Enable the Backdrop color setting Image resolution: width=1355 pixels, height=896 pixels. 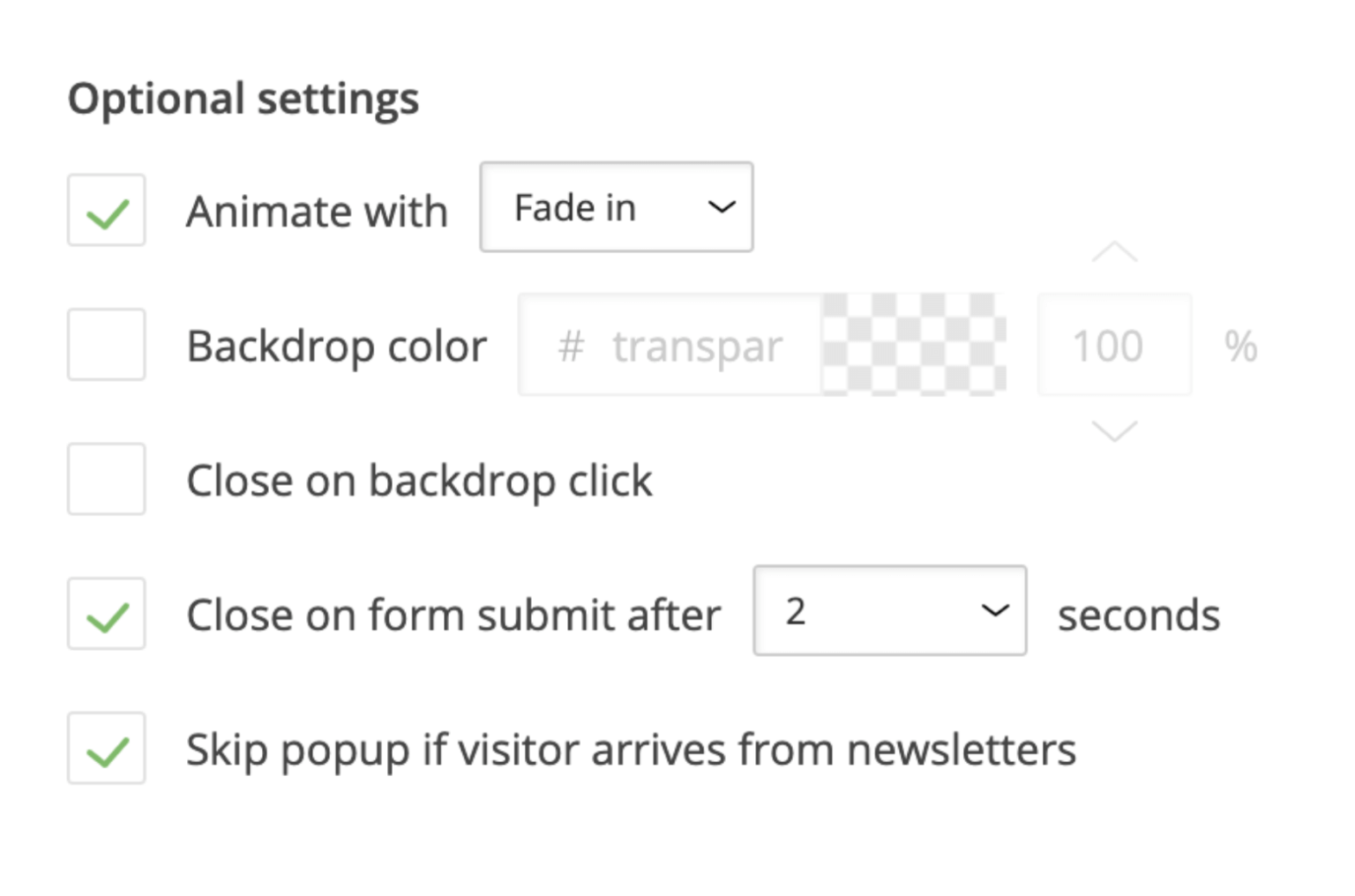(106, 345)
